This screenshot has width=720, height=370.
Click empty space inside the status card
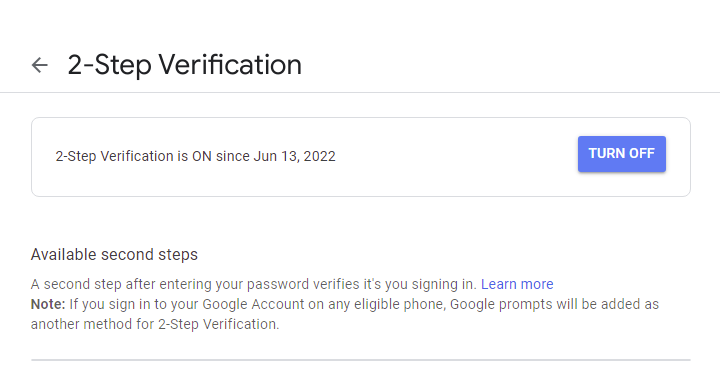[x=455, y=157]
